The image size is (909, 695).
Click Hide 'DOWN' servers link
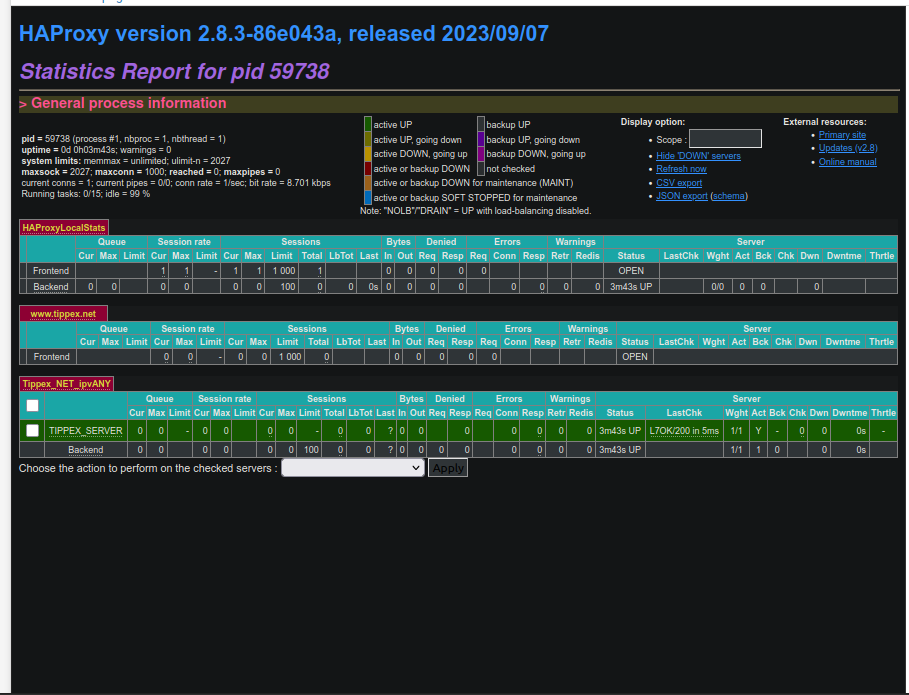click(x=698, y=156)
